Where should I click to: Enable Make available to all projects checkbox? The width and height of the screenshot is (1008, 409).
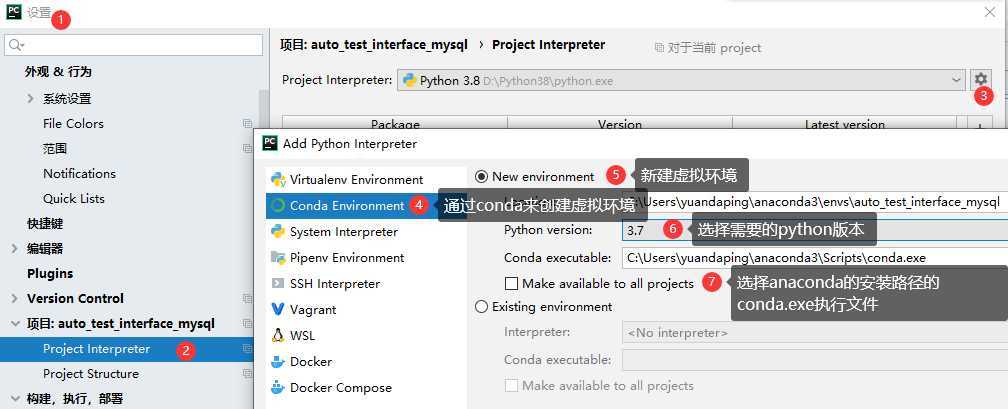[x=512, y=284]
